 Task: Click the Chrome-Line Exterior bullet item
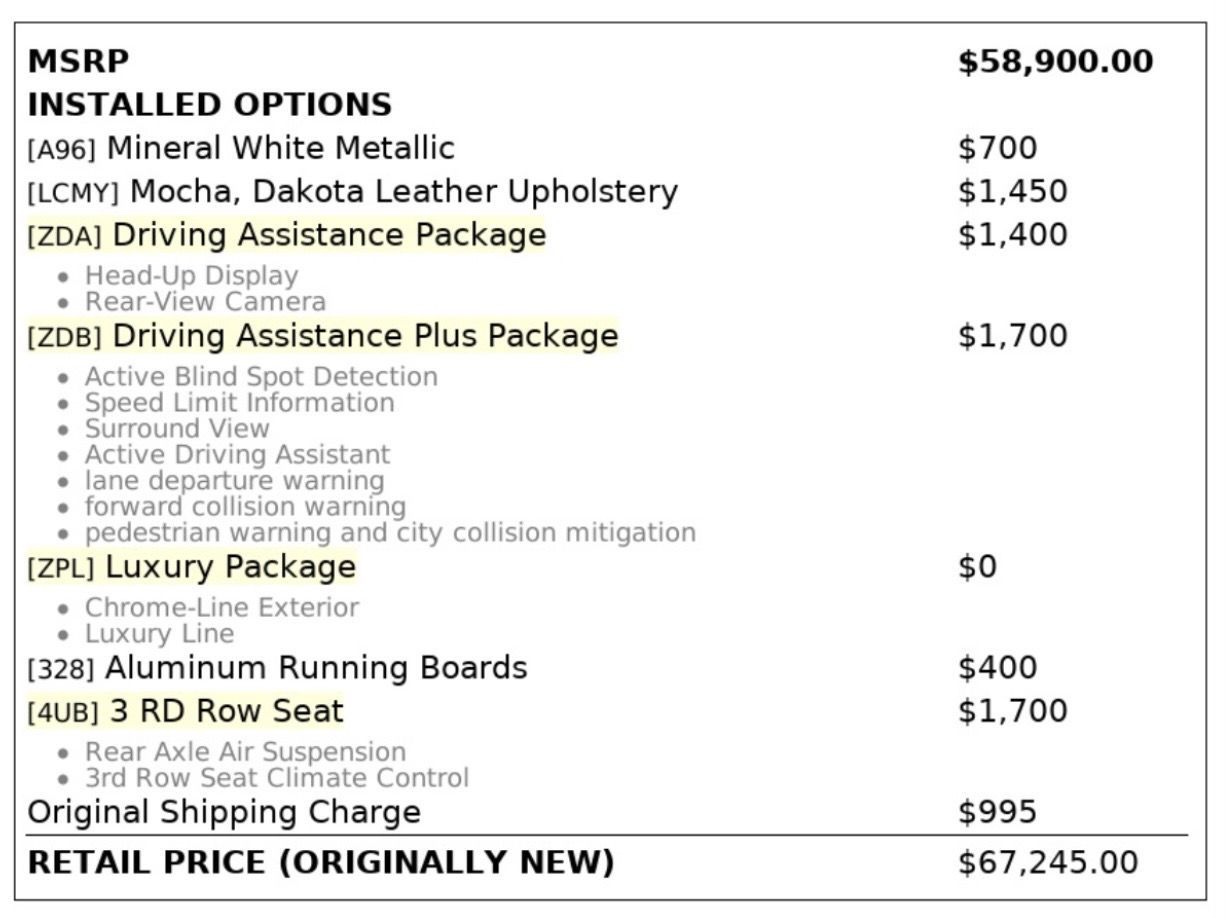point(221,607)
